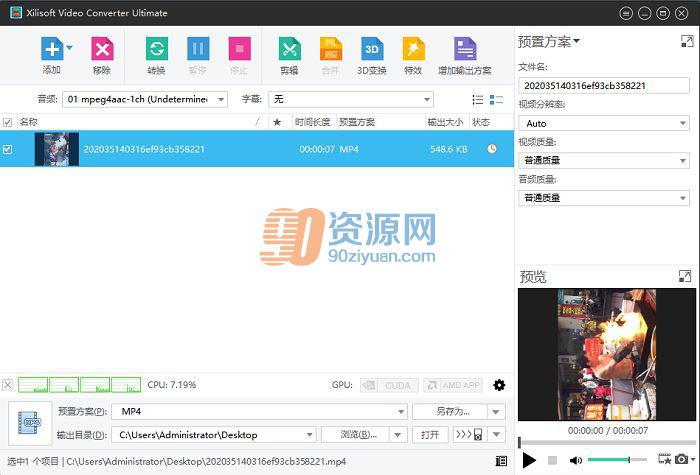700x475 pixels.
Task: Click the Add file (添加) icon
Action: tap(52, 49)
